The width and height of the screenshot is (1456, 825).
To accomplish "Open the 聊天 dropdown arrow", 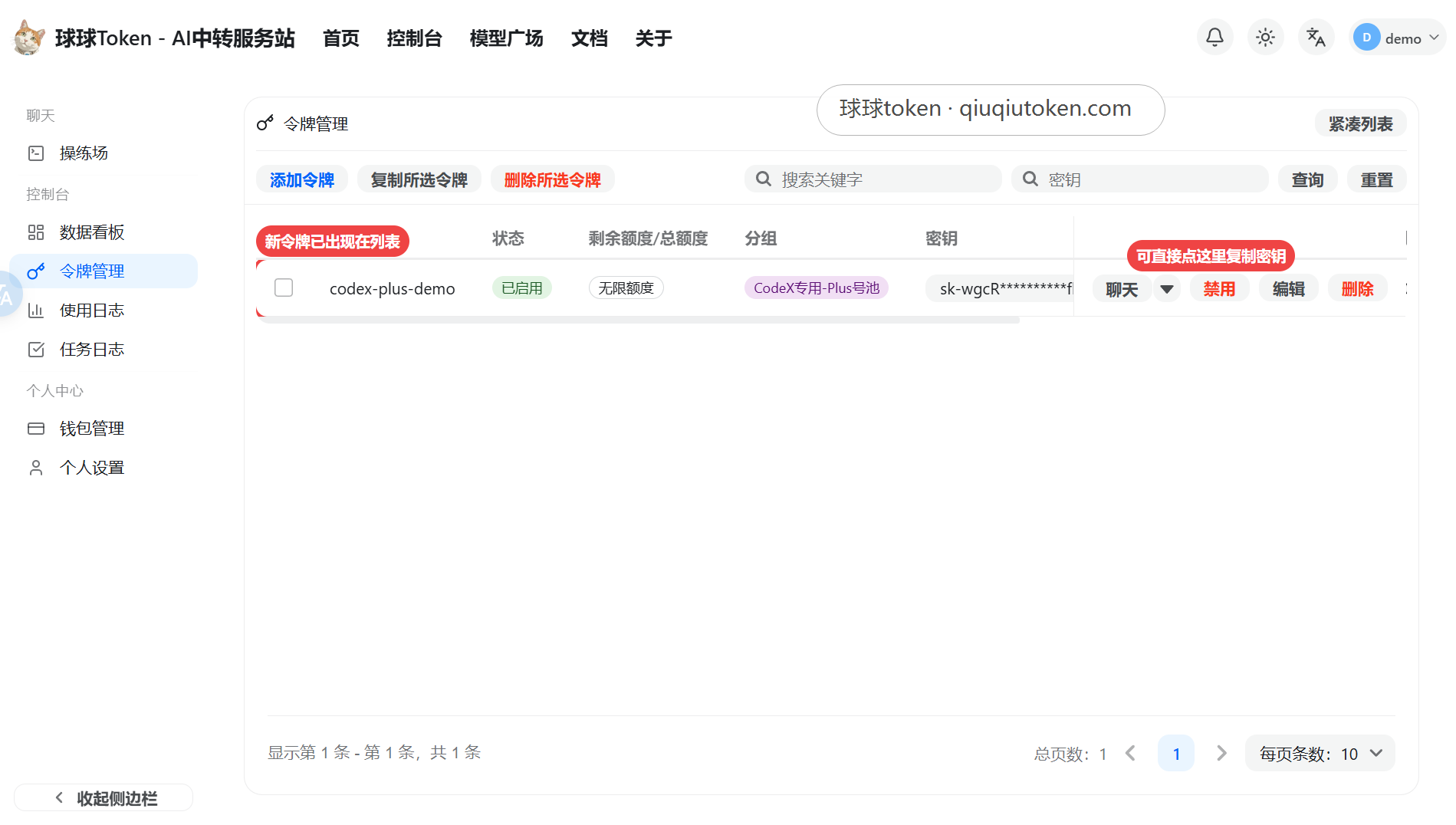I will 1167,289.
